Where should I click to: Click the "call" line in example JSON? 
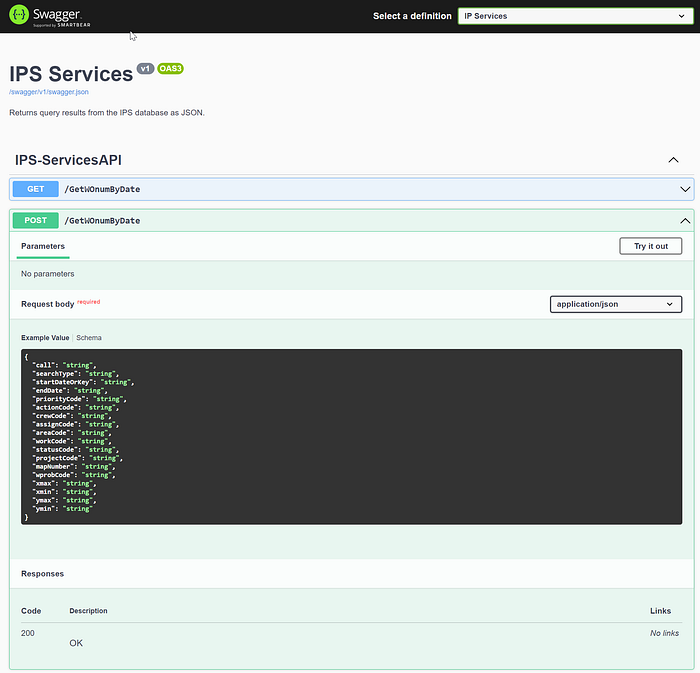[64, 365]
